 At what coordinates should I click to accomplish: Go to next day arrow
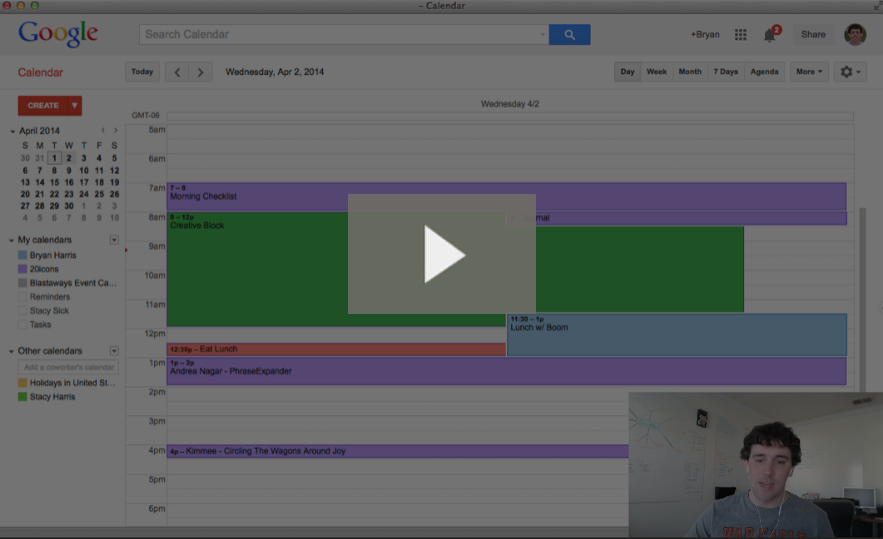tap(201, 72)
